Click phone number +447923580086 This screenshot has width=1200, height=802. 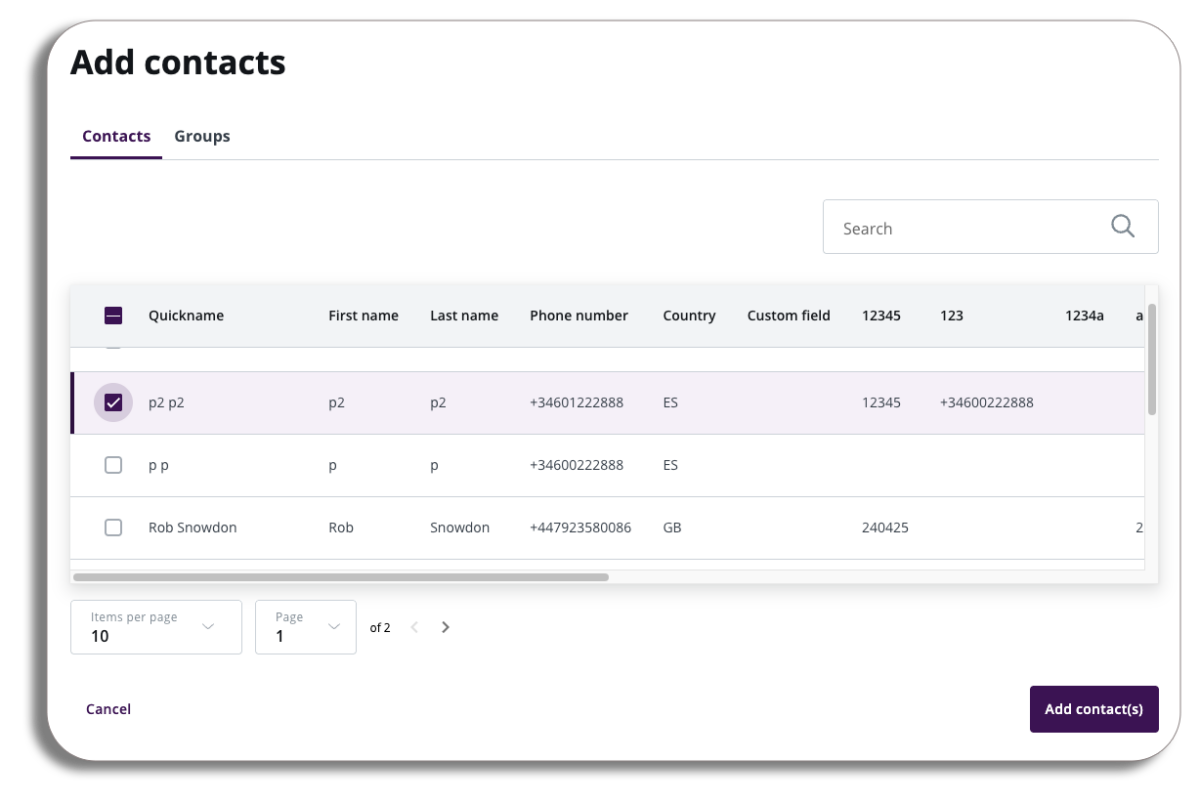pyautogui.click(x=580, y=527)
